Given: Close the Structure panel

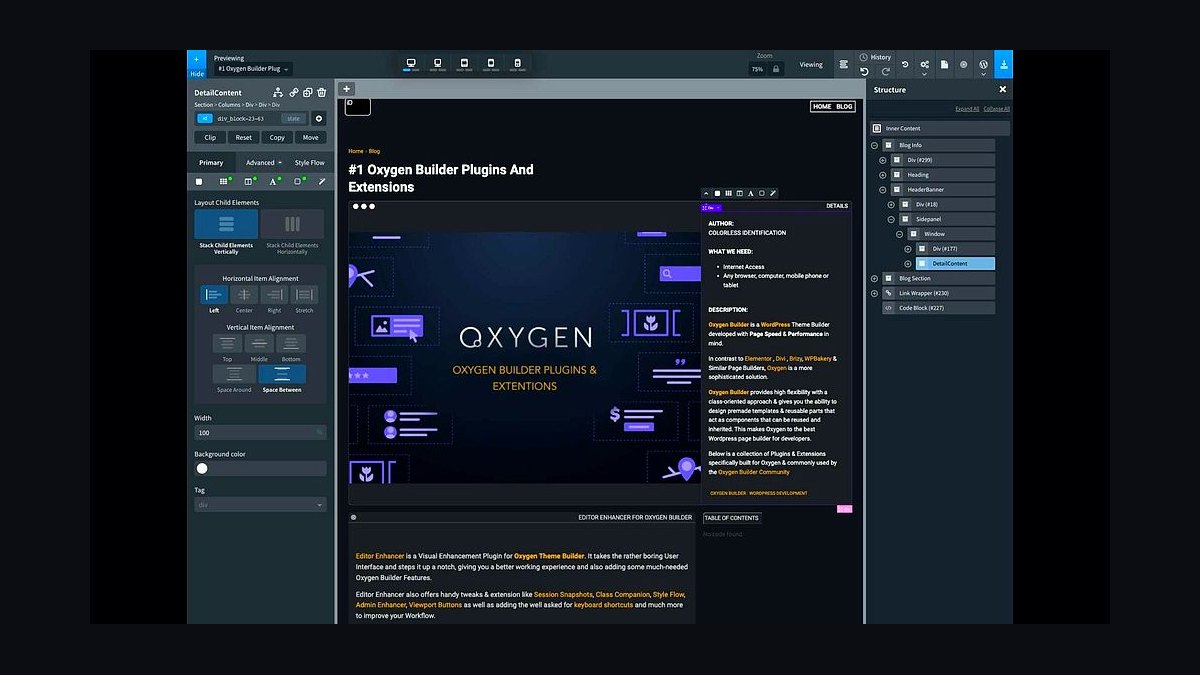Looking at the screenshot, I should (x=1002, y=90).
